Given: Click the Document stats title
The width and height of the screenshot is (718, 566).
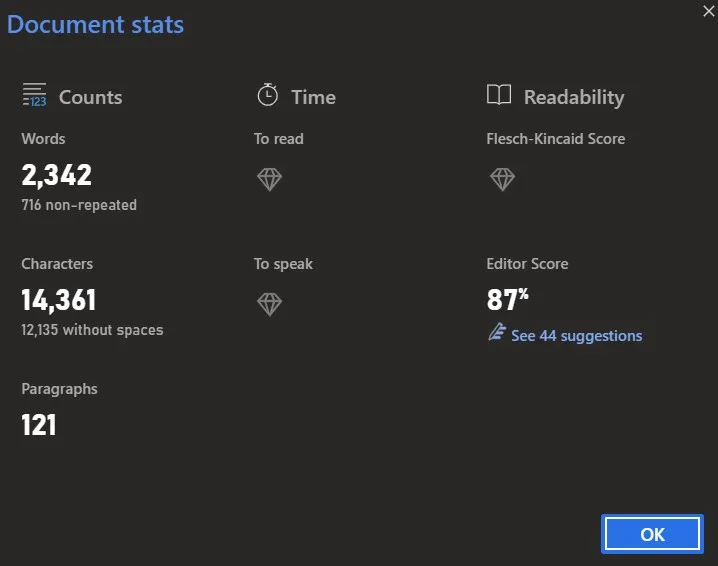Looking at the screenshot, I should [95, 25].
